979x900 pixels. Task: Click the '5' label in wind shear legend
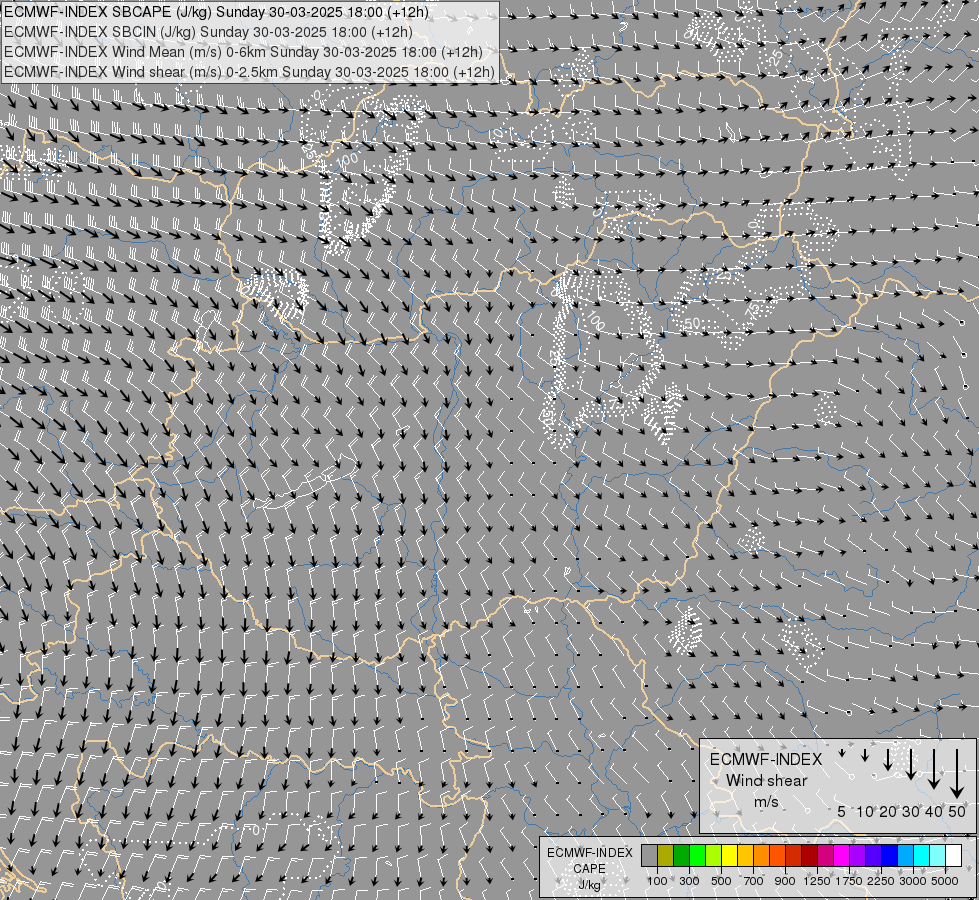coord(842,811)
